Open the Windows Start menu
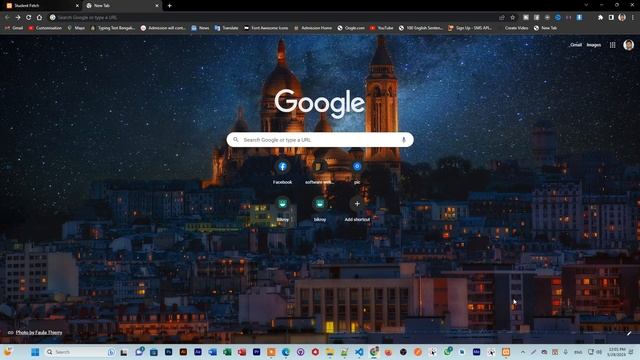This screenshot has height=360, width=640. pyautogui.click(x=35, y=352)
